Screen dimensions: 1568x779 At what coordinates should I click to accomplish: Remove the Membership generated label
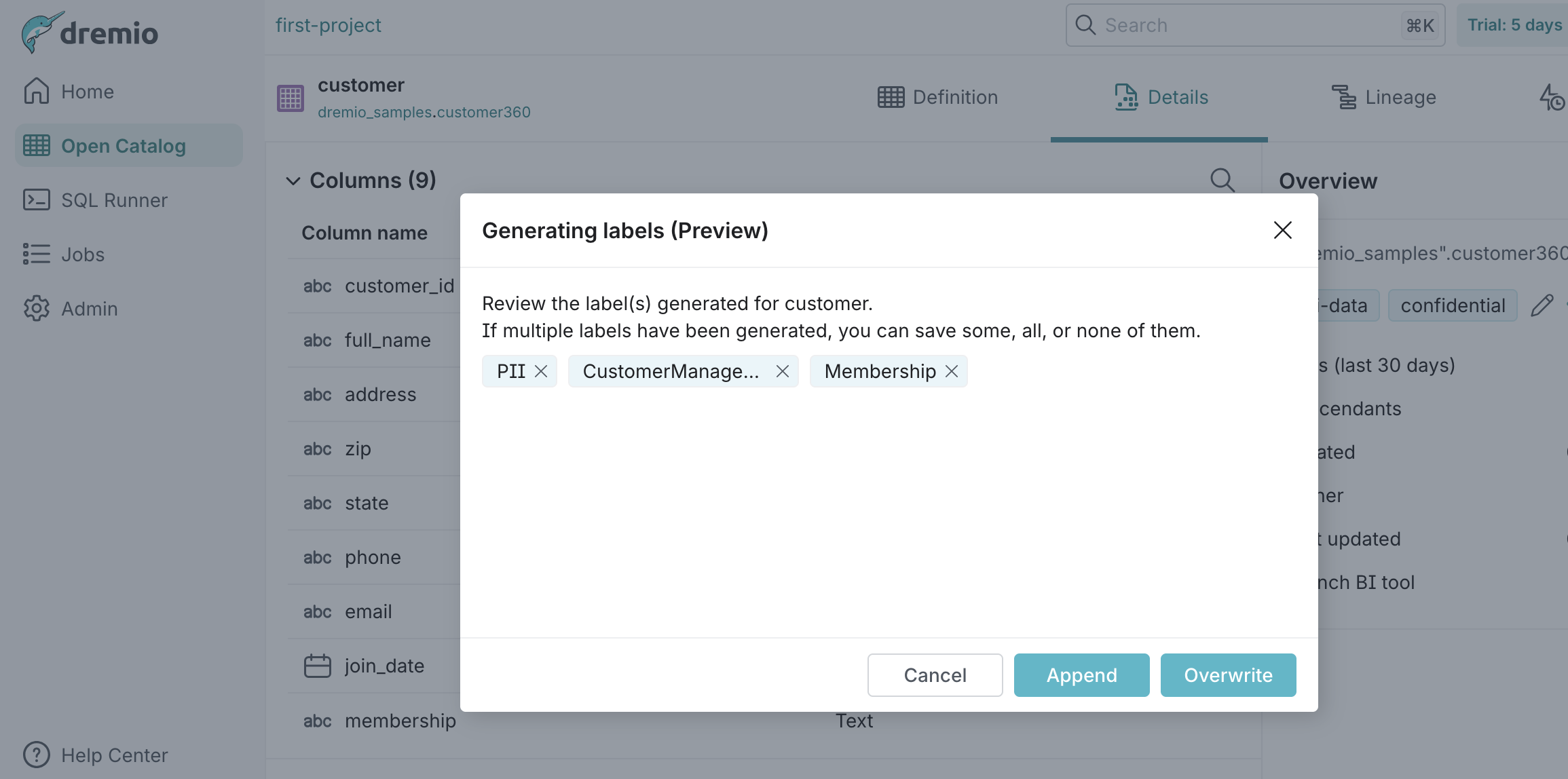(x=952, y=371)
